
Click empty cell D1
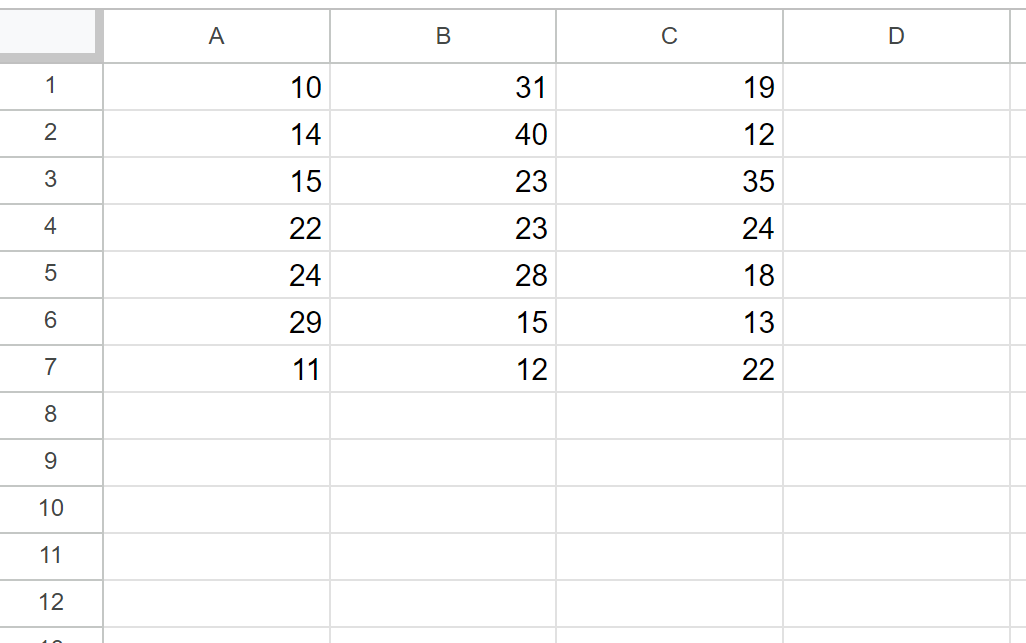point(896,87)
